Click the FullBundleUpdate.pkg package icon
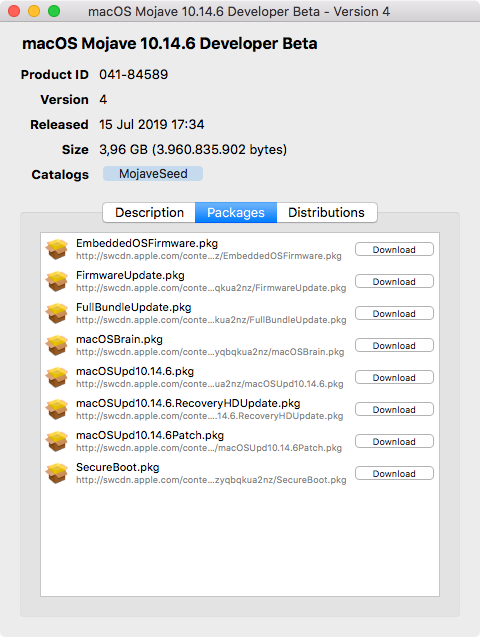This screenshot has width=480, height=637. pyautogui.click(x=56, y=313)
